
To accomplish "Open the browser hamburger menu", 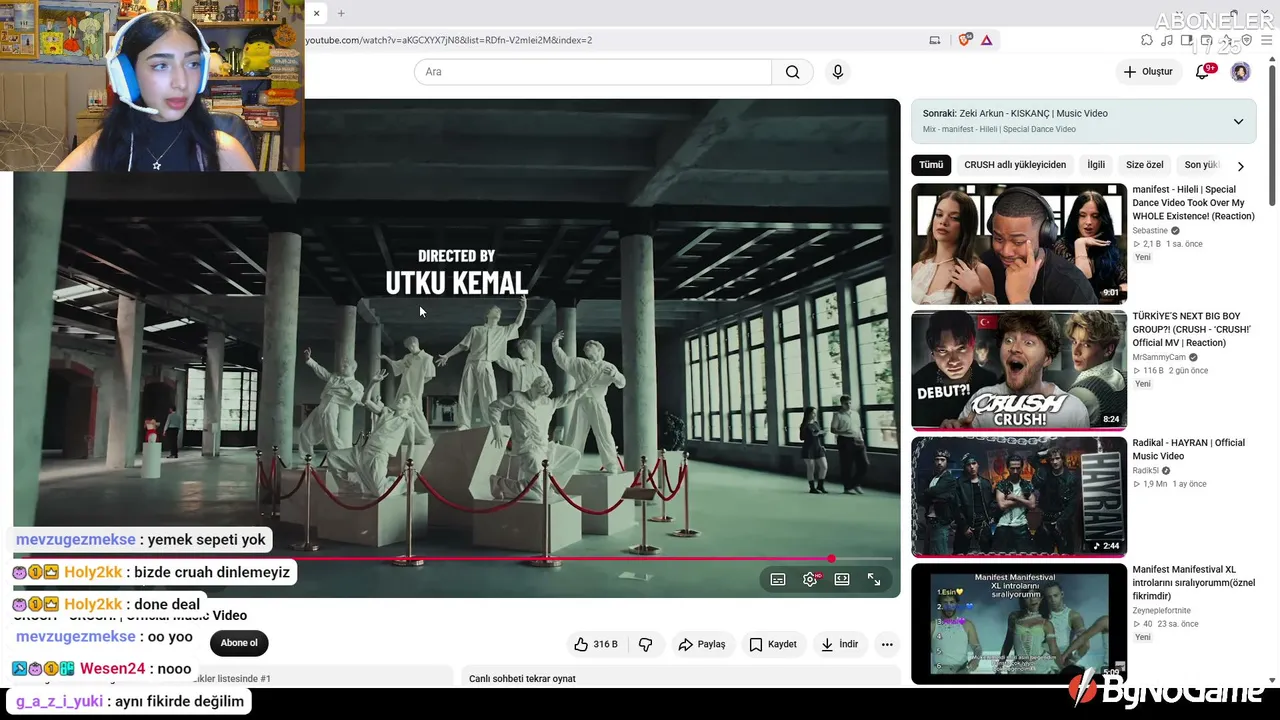I will [1266, 40].
